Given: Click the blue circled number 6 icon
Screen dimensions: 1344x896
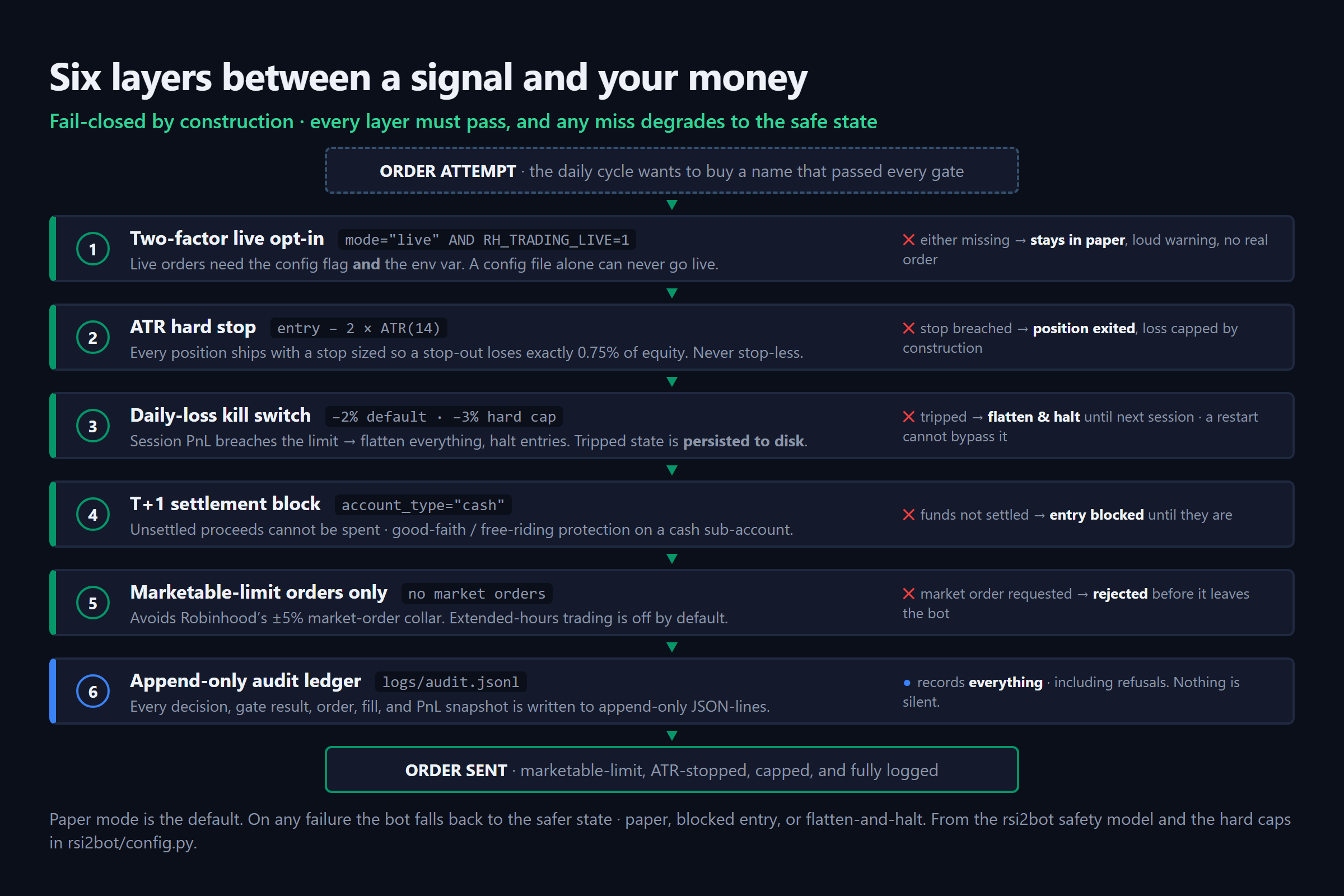Looking at the screenshot, I should (92, 692).
